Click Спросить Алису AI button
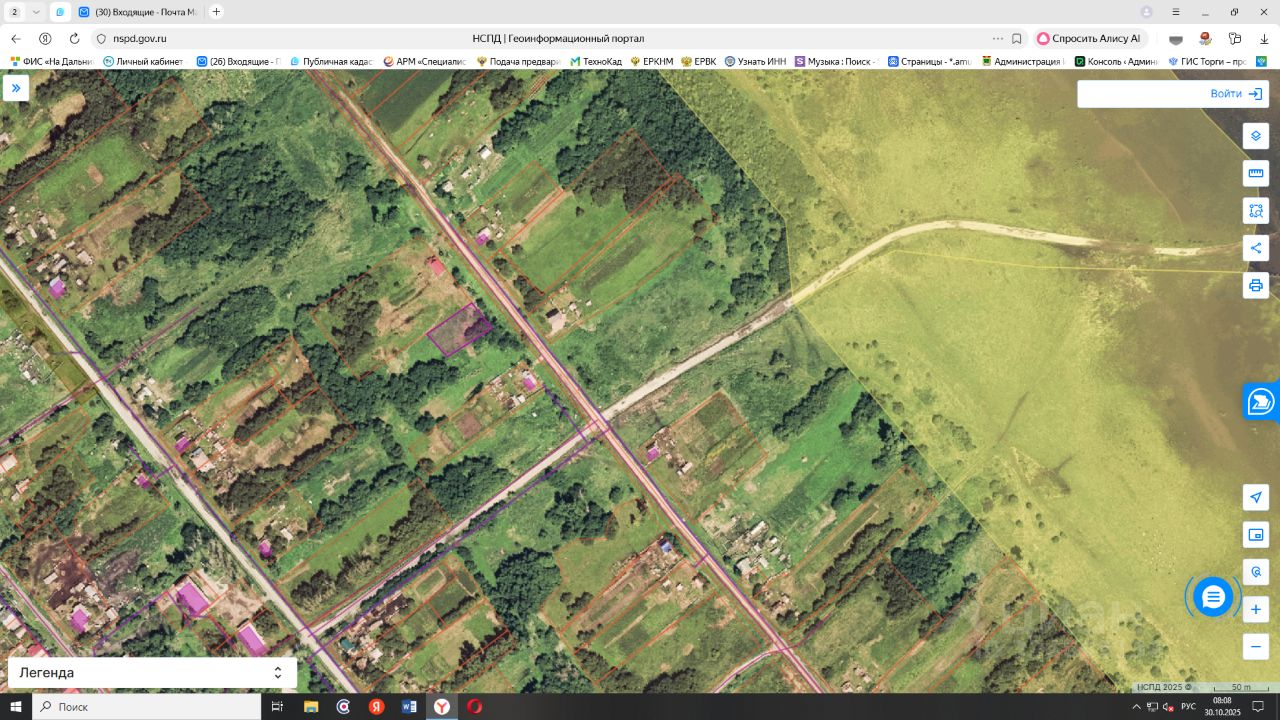 point(1088,39)
